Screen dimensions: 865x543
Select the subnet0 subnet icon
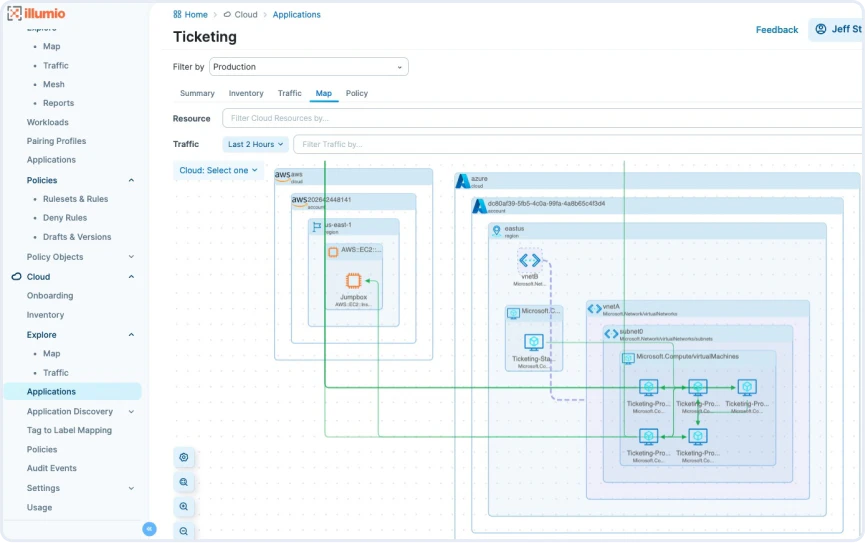(x=611, y=334)
